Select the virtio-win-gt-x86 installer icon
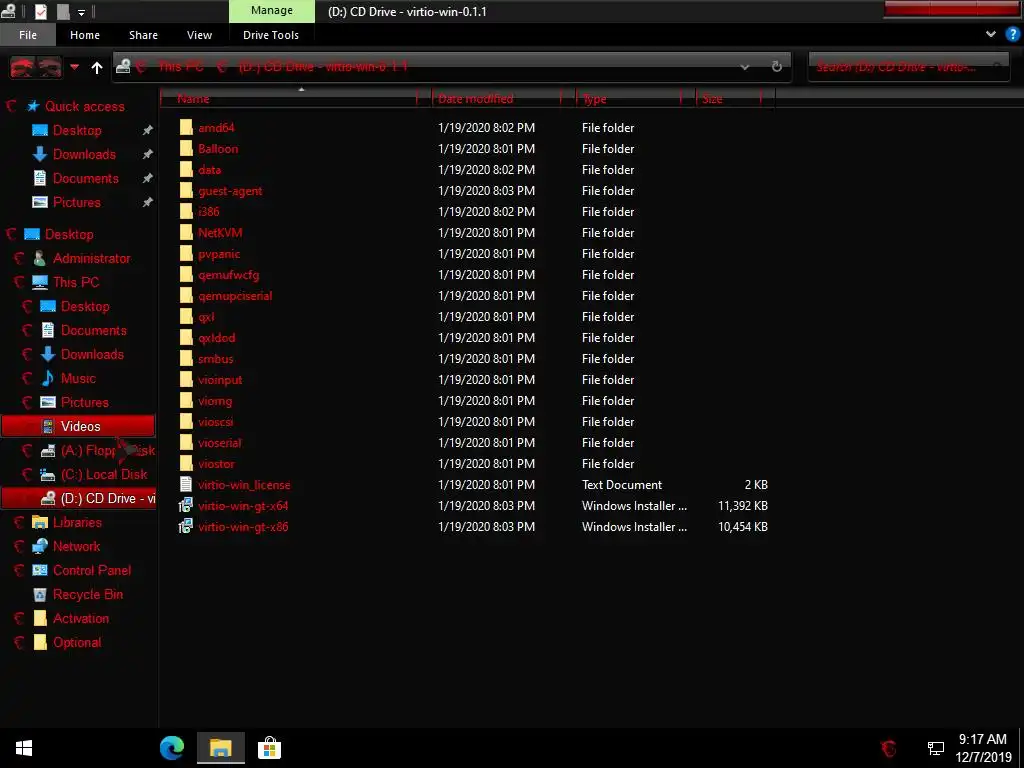The height and width of the screenshot is (768, 1024). click(x=186, y=526)
